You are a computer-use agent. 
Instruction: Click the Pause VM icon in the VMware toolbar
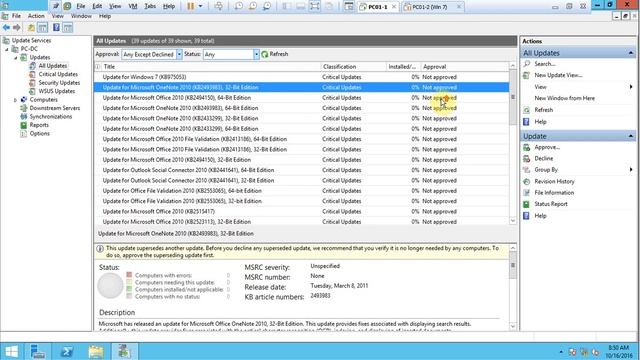(191, 6)
